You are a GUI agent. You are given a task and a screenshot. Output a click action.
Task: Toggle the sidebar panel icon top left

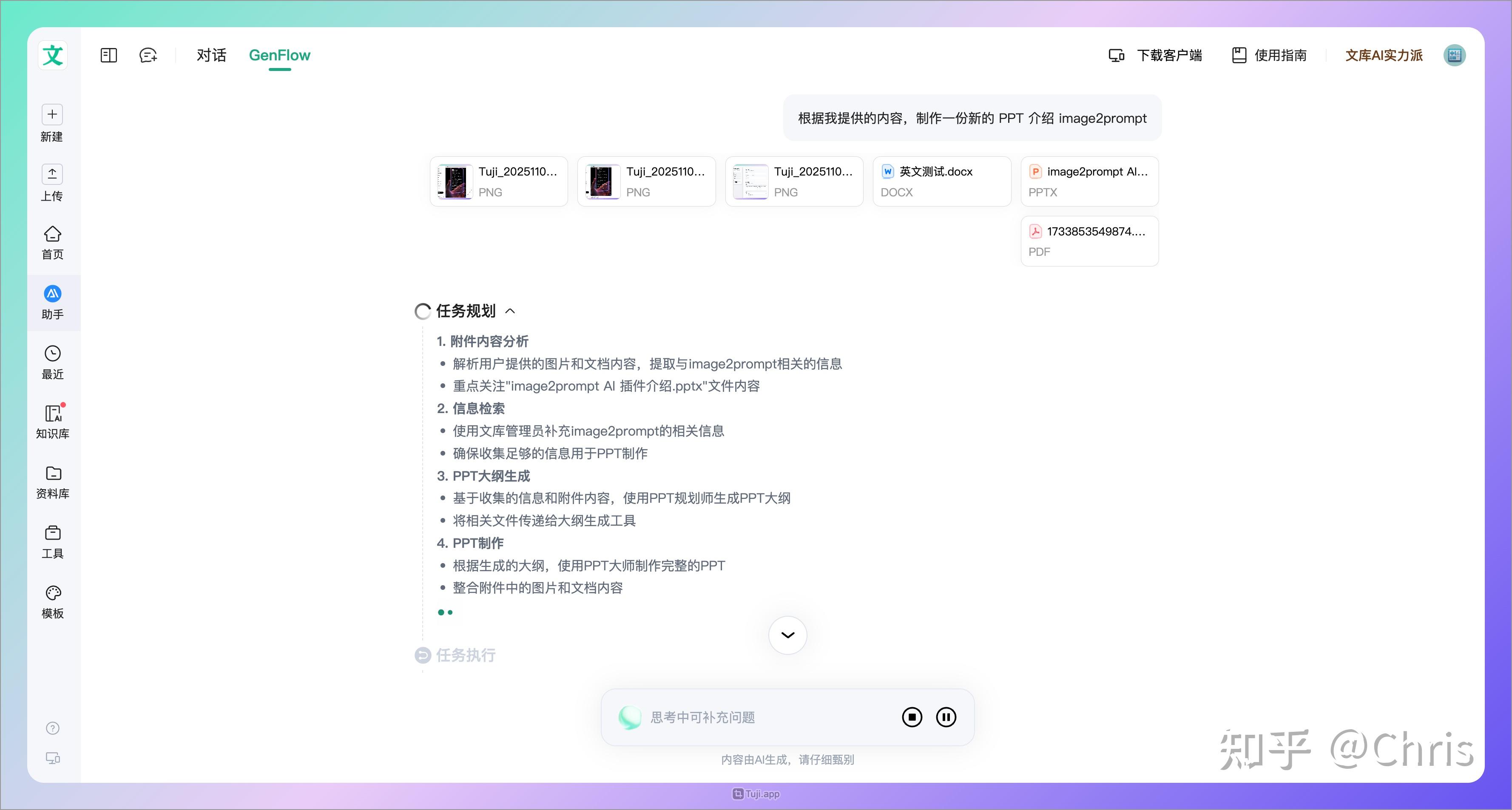108,54
